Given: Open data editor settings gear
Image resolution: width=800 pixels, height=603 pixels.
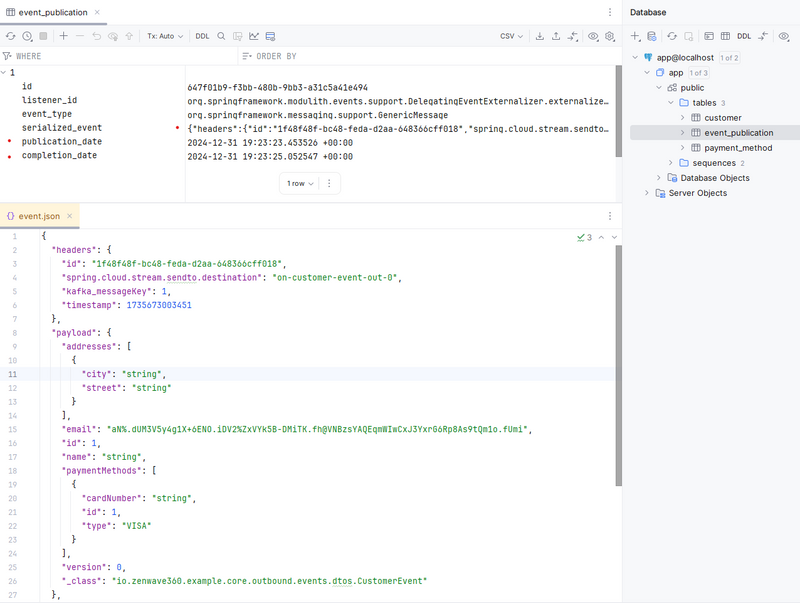Looking at the screenshot, I should (610, 36).
